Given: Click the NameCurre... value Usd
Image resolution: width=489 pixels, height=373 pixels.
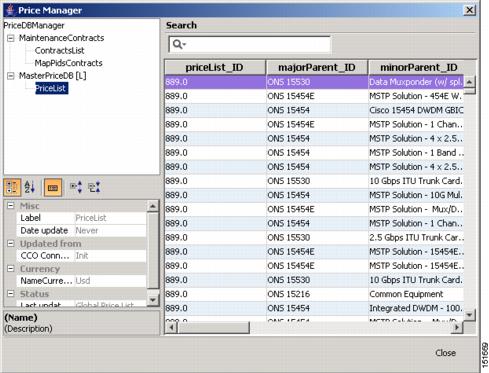Looking at the screenshot, I should [110, 281].
